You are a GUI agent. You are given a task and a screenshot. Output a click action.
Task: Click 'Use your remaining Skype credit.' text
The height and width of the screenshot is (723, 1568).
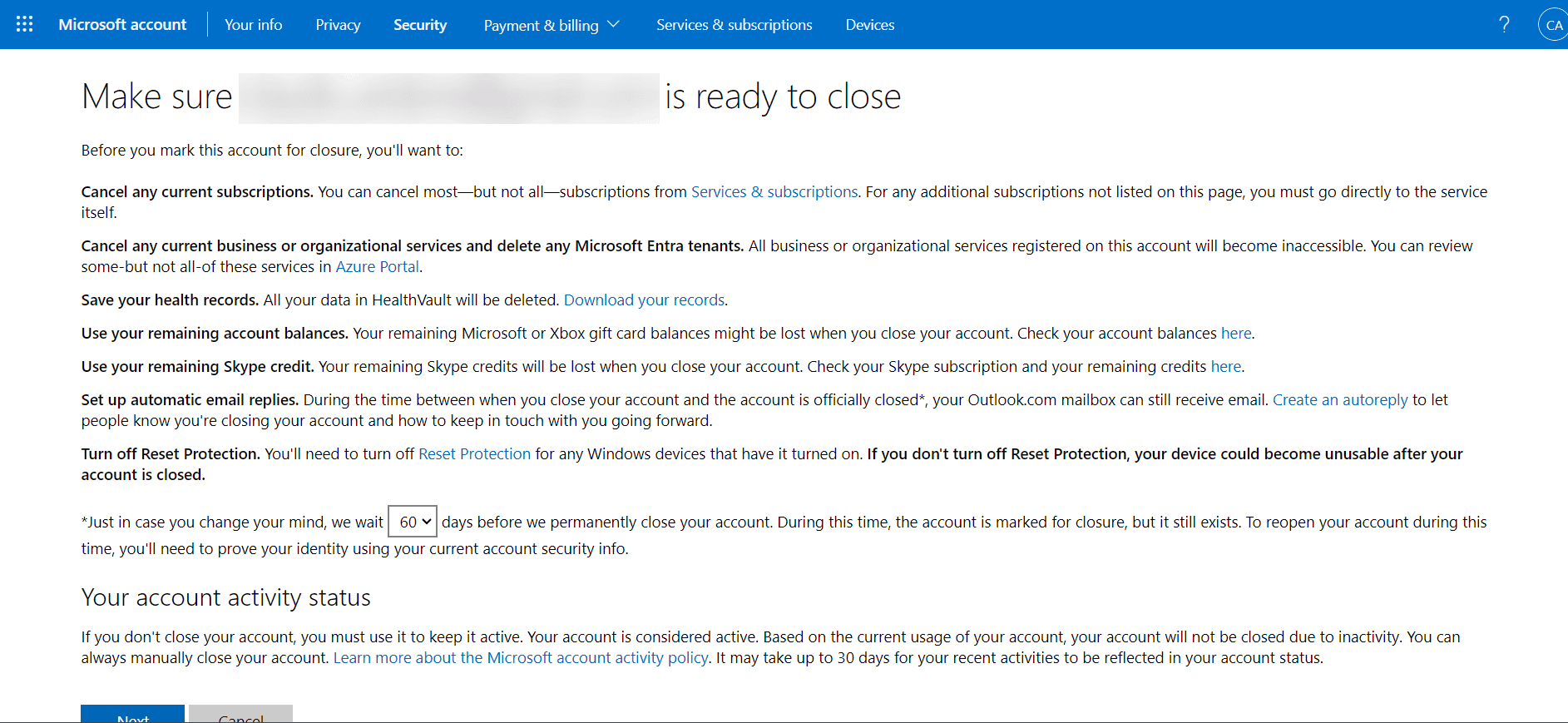click(x=198, y=366)
